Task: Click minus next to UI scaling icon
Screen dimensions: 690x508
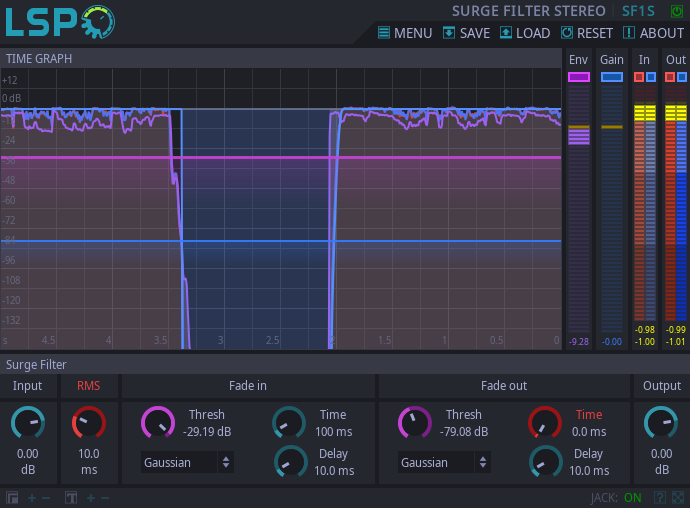Action: (46, 498)
